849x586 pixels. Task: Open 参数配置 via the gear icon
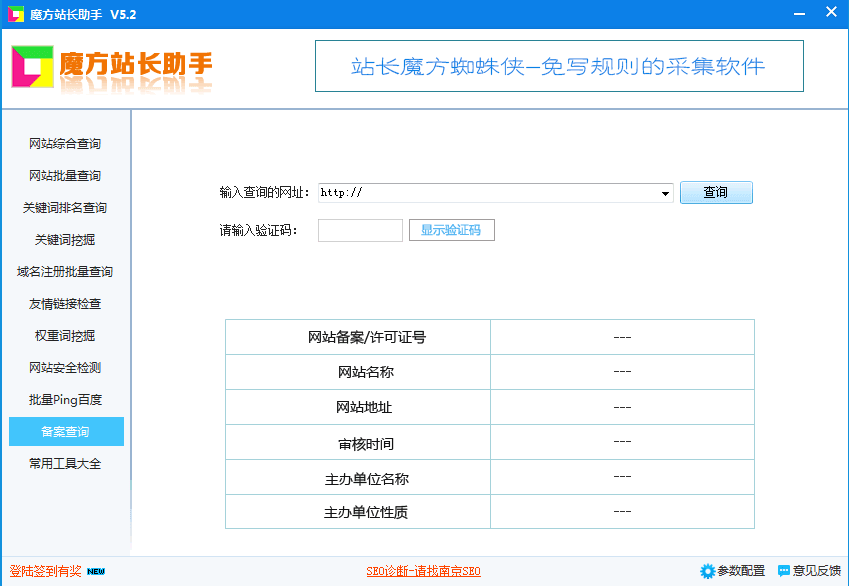707,571
